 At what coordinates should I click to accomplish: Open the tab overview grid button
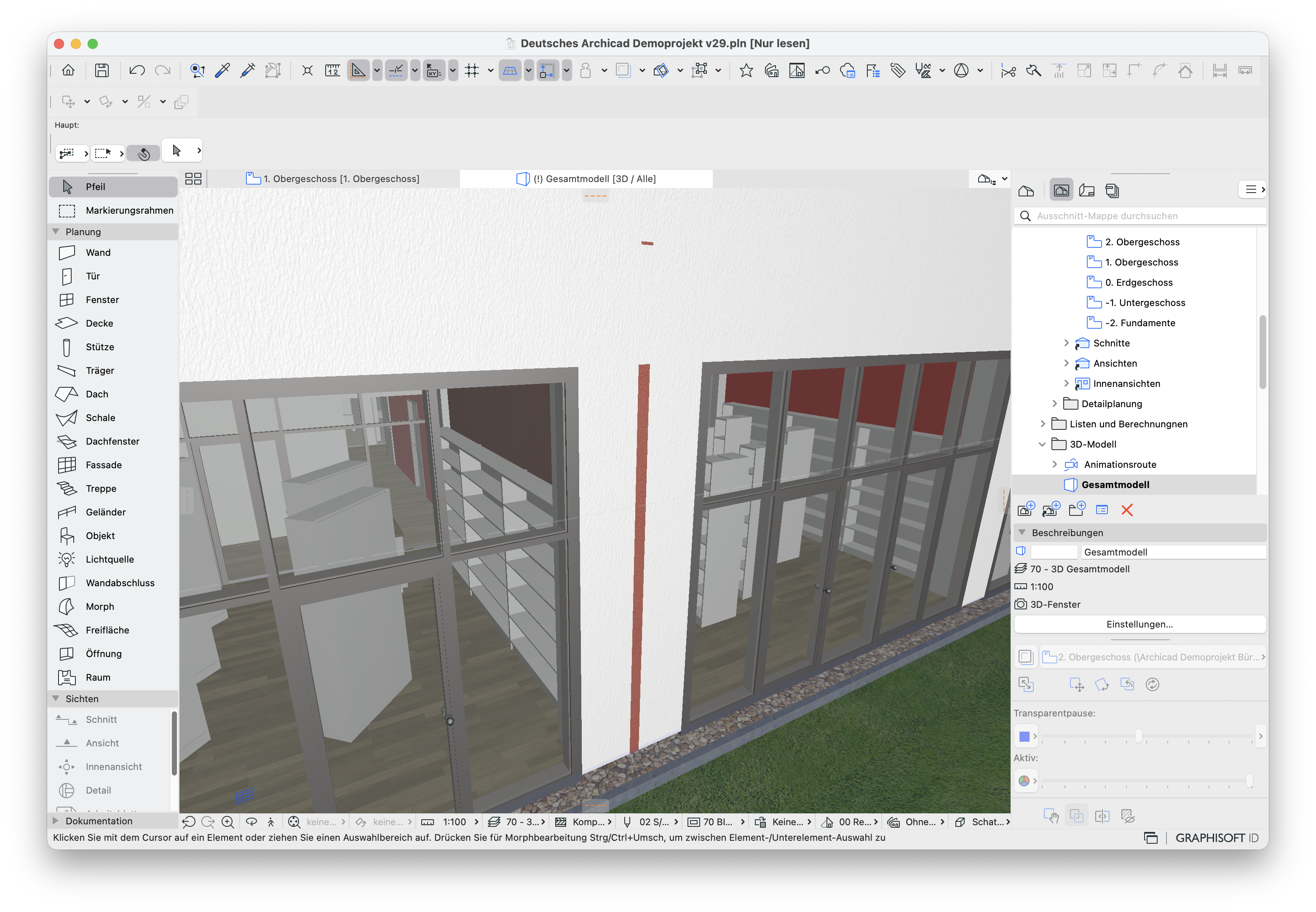click(x=193, y=179)
